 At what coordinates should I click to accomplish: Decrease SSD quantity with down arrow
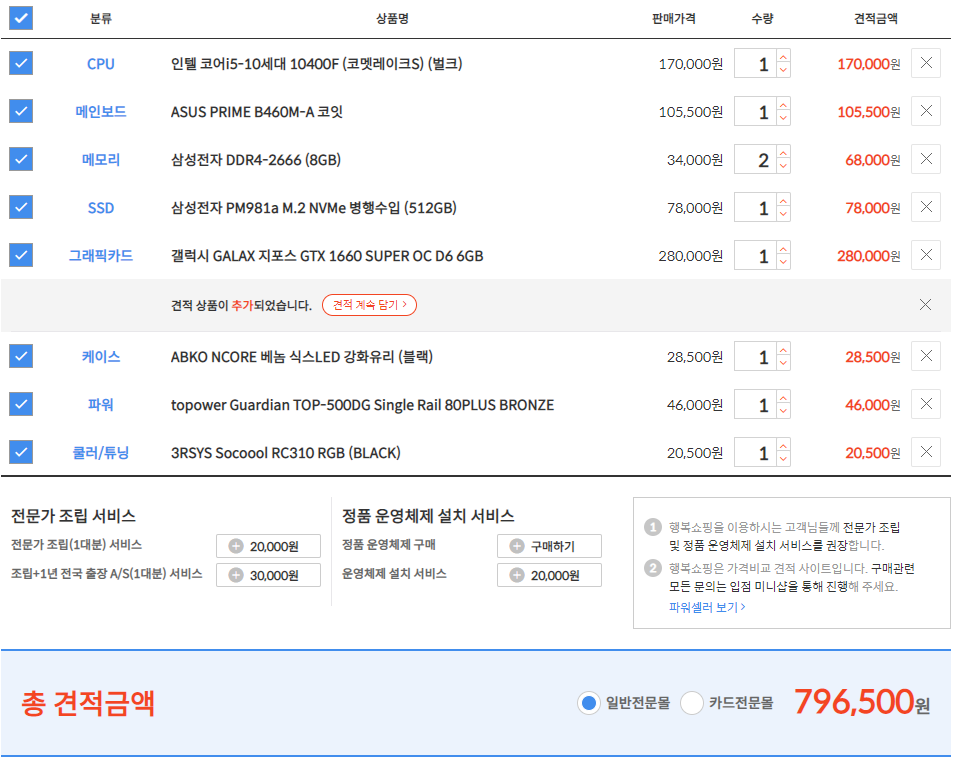(x=783, y=215)
